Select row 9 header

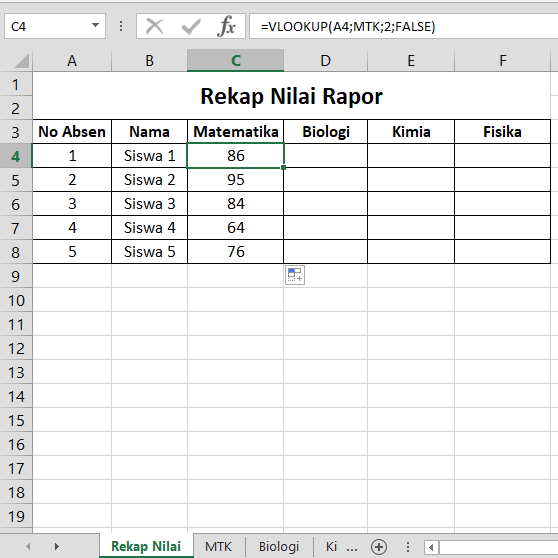[16, 276]
